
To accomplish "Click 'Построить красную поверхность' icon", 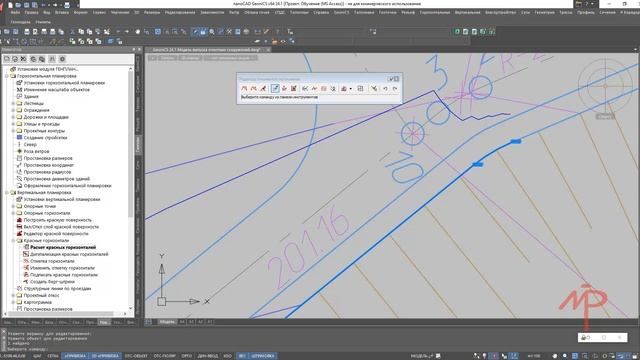I will pyautogui.click(x=19, y=220).
